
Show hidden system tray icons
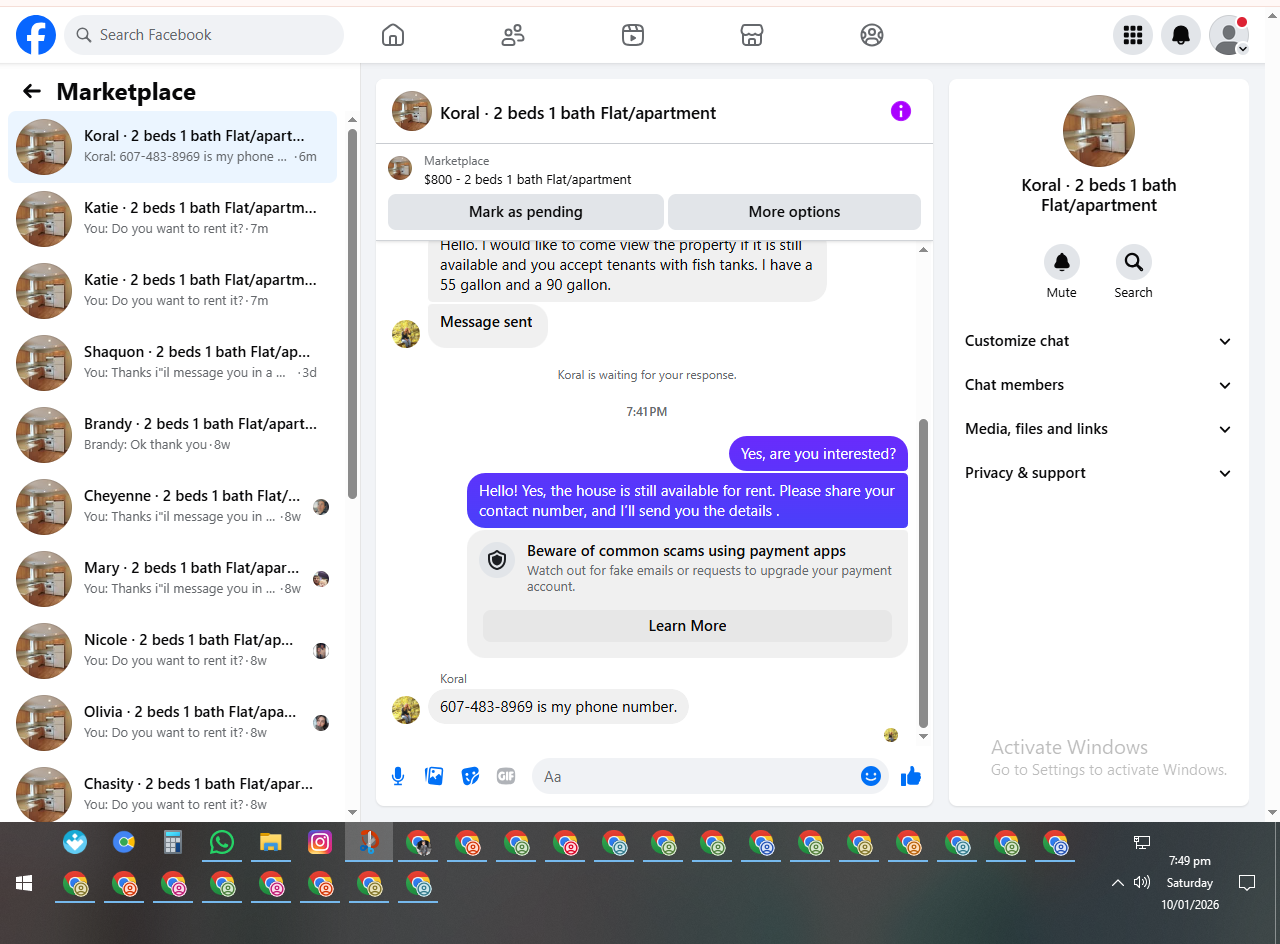click(1117, 883)
